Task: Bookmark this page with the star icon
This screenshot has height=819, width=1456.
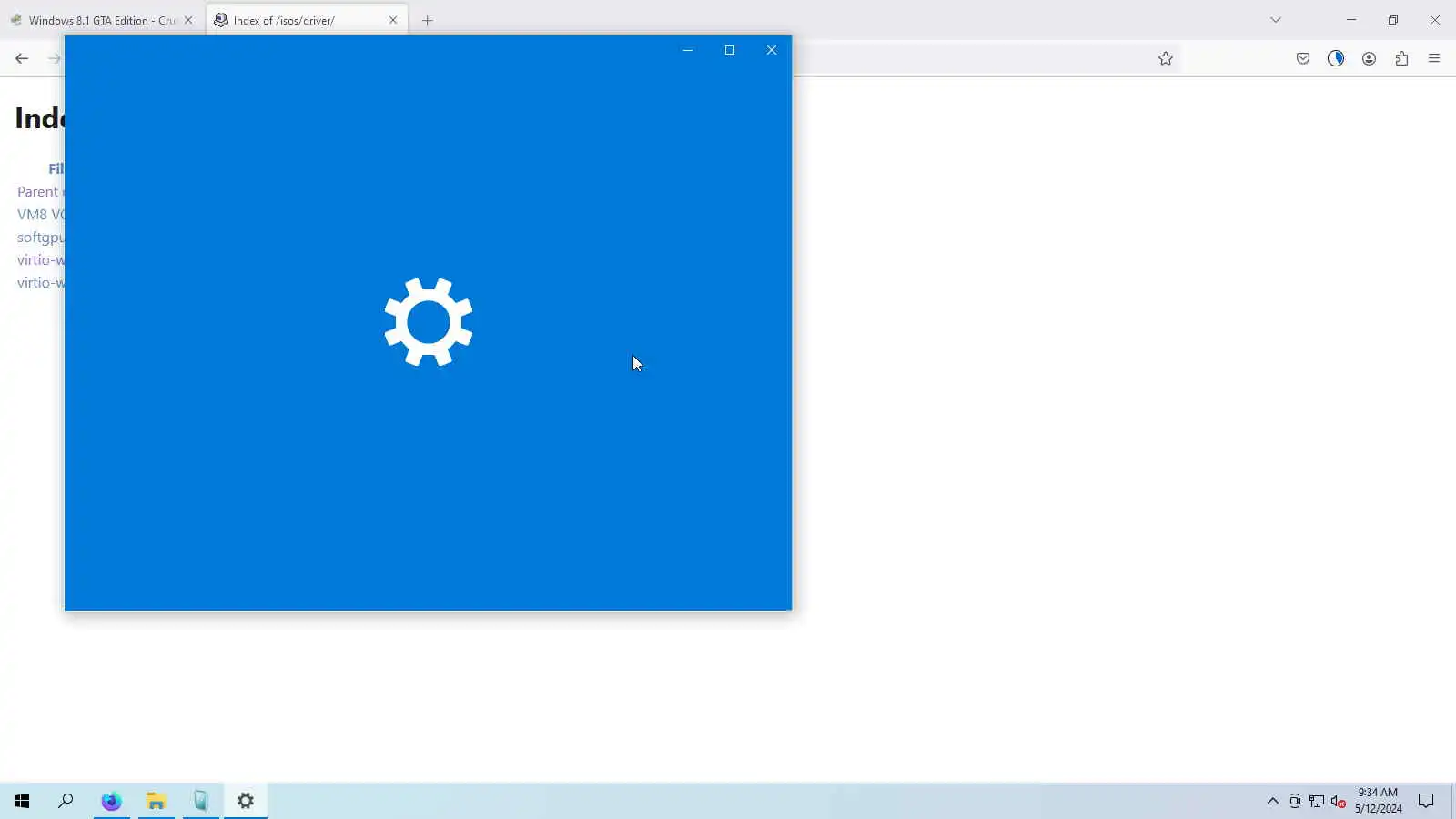Action: tap(1166, 58)
